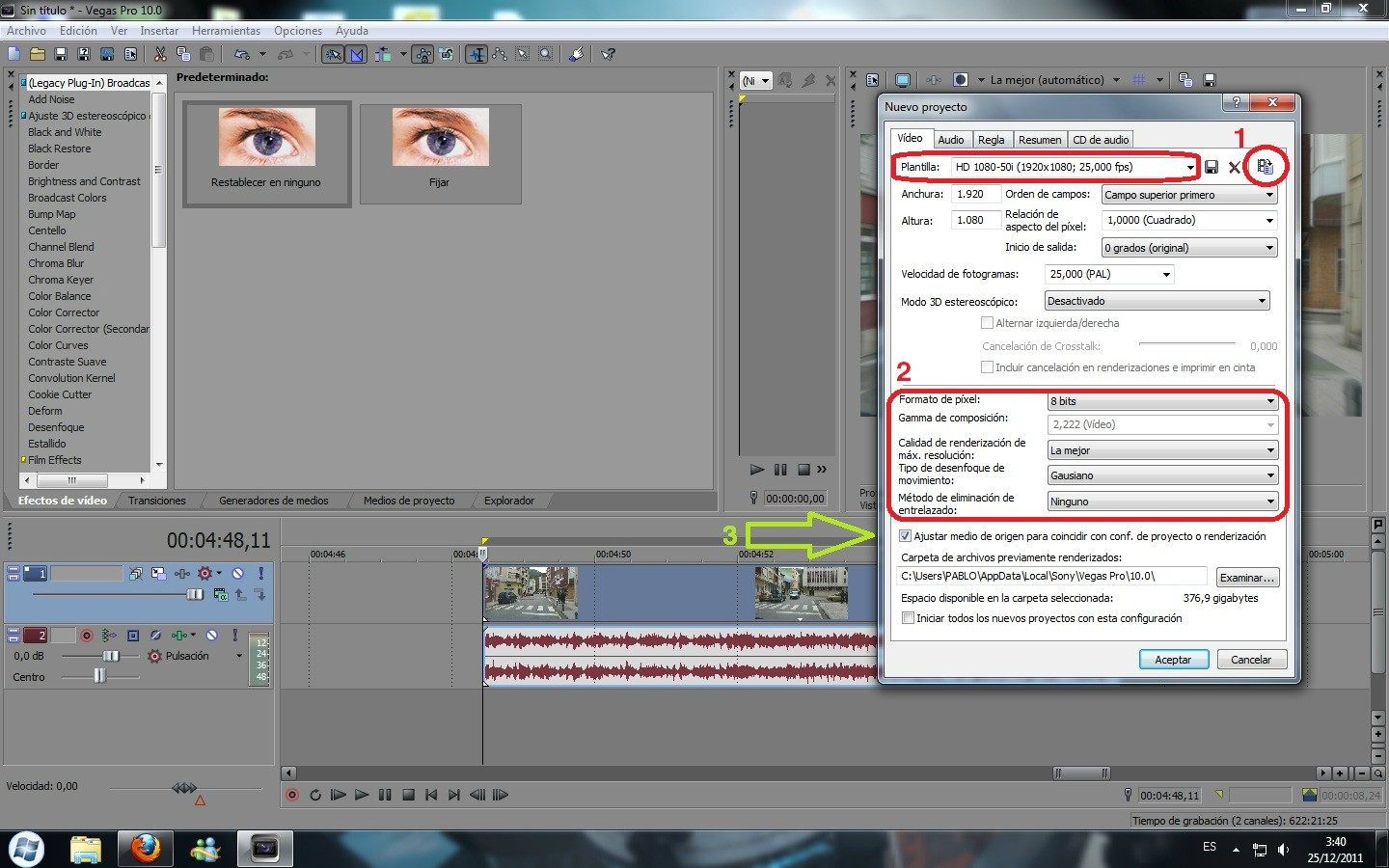The image size is (1389, 868).
Task: Arm audio track 2 for record
Action: pos(87,636)
